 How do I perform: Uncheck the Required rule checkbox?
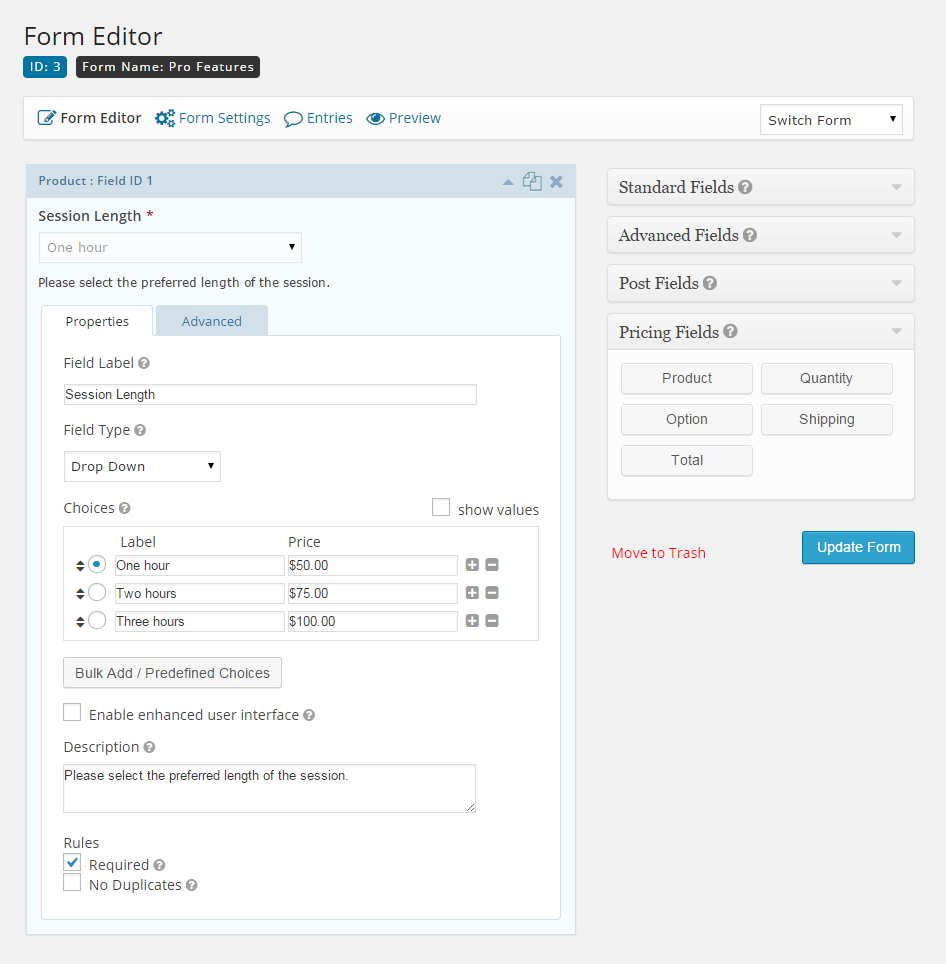(x=72, y=862)
